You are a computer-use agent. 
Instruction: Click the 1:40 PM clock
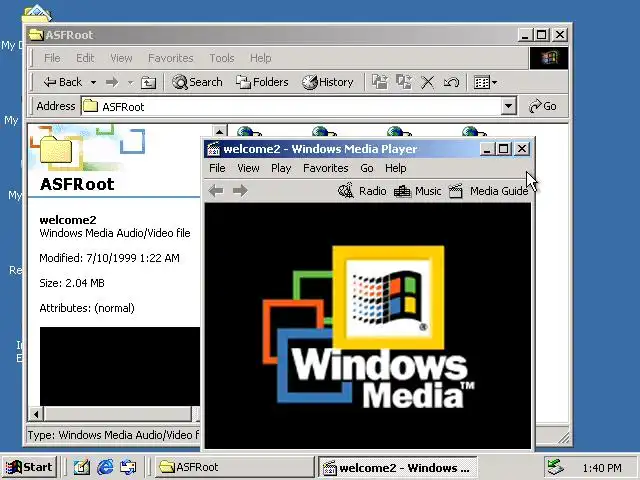click(x=602, y=468)
